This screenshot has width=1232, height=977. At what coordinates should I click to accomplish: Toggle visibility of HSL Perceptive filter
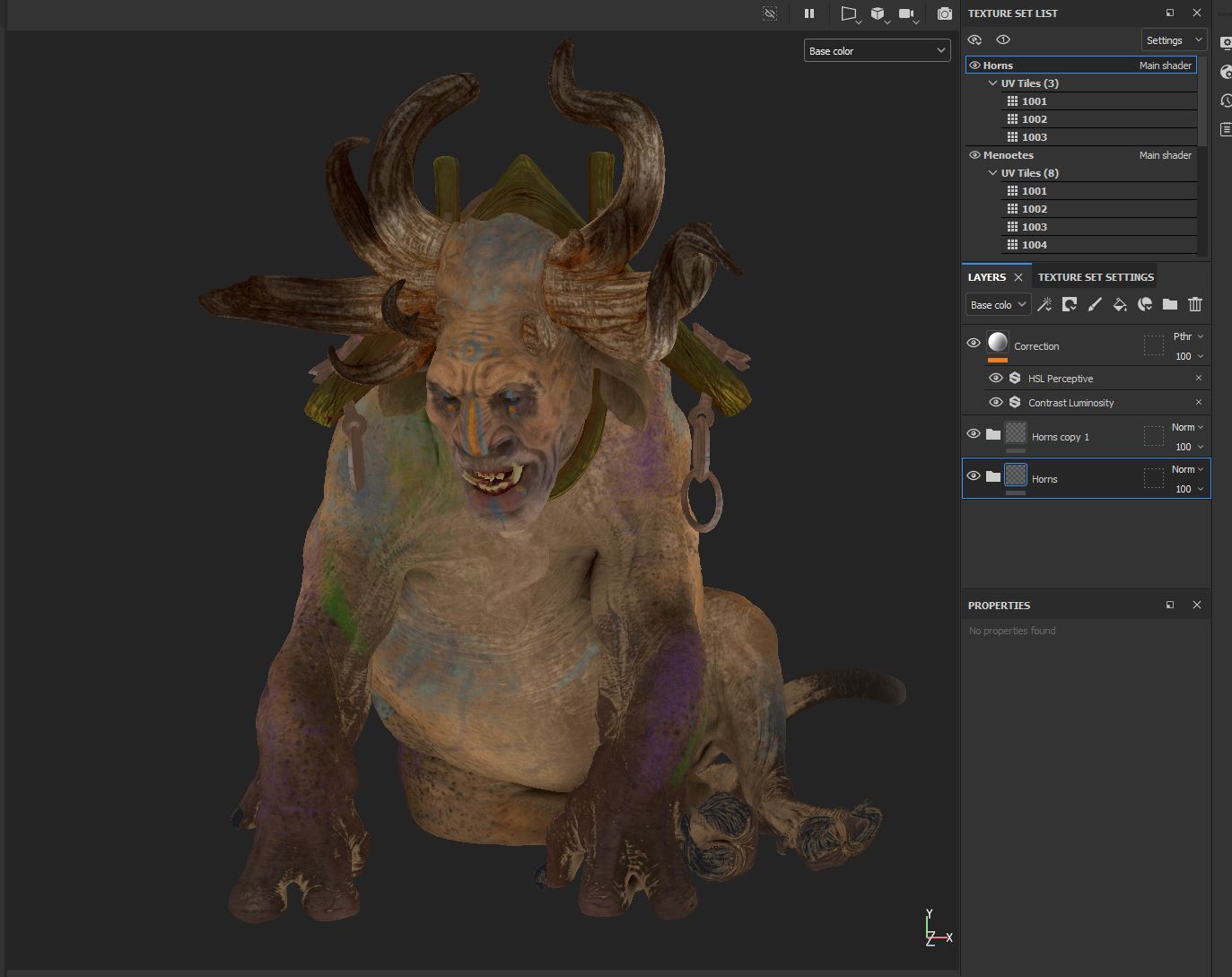tap(996, 379)
